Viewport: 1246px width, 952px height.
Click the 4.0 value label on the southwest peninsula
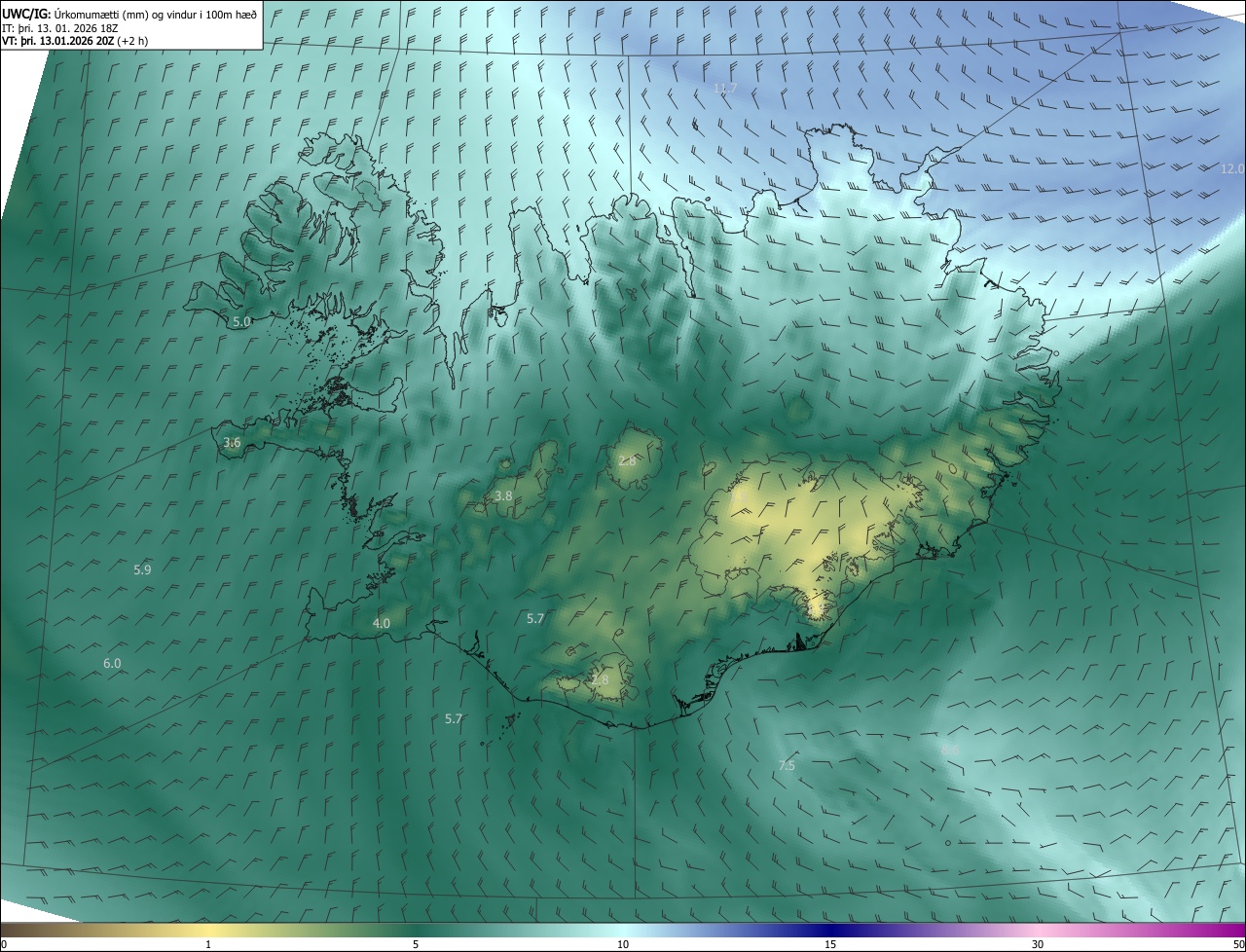click(381, 623)
